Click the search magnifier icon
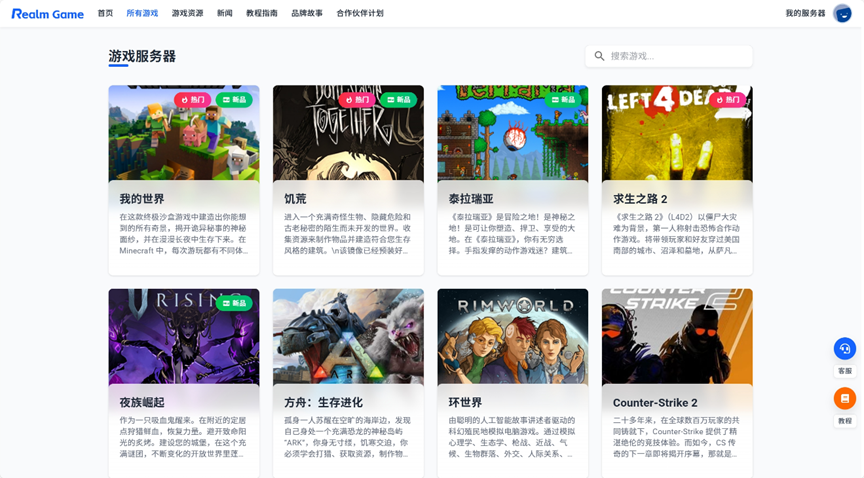 pos(600,56)
